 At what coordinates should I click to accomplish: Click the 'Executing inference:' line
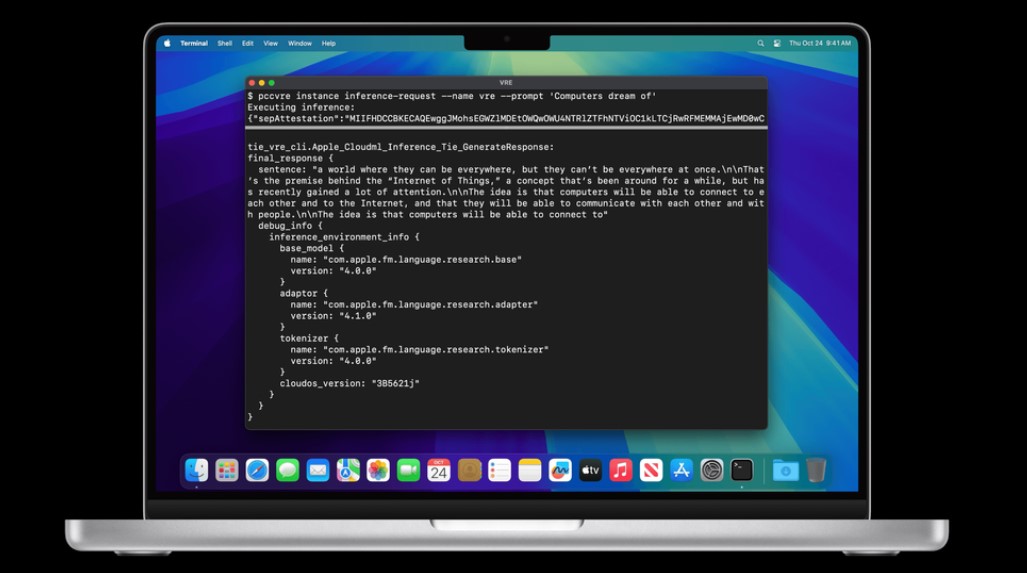pyautogui.click(x=301, y=107)
